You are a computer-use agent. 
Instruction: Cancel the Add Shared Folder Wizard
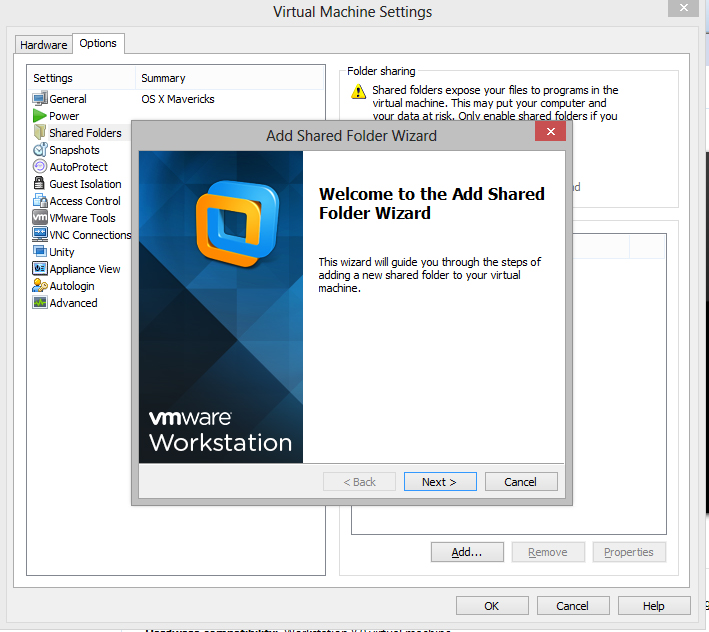coord(521,482)
